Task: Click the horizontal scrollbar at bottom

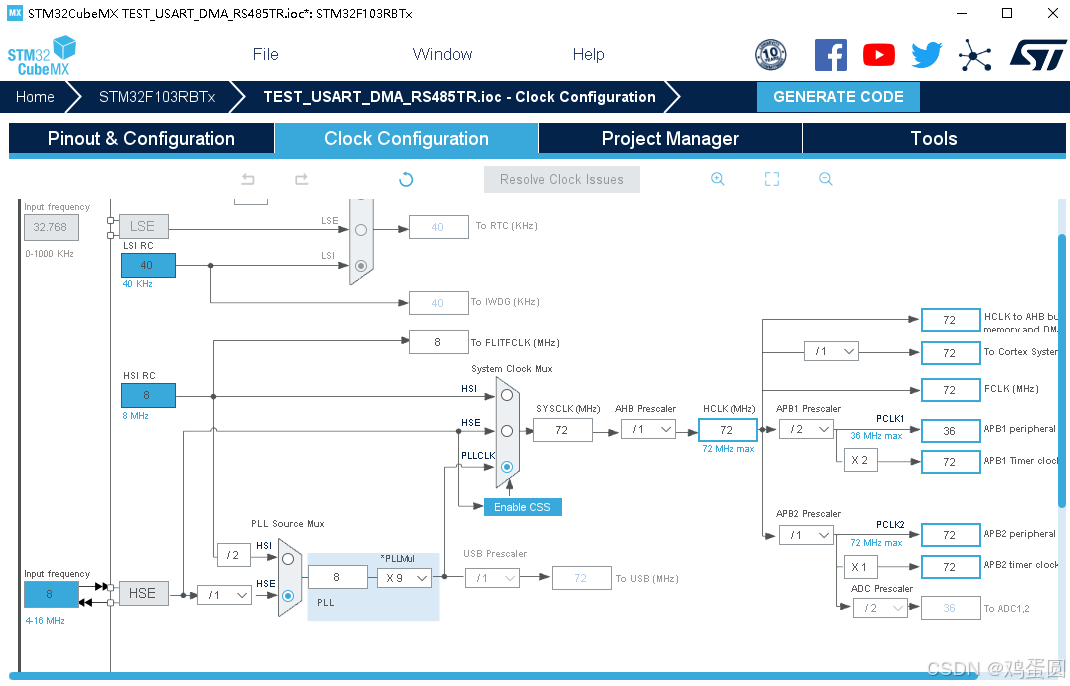Action: (x=495, y=676)
